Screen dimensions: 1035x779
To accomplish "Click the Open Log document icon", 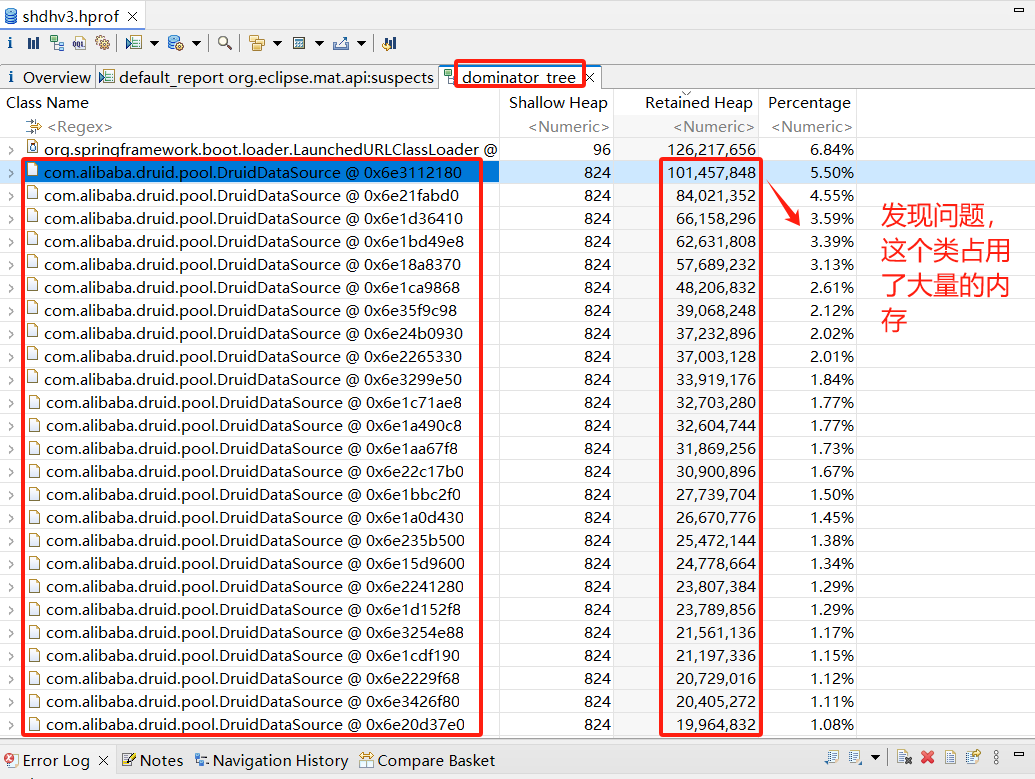I will pos(951,757).
